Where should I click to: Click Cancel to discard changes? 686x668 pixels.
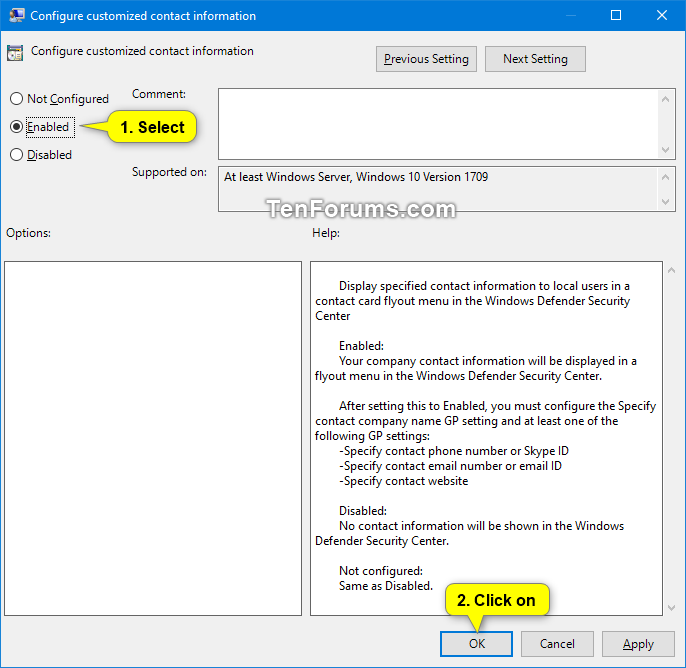(x=557, y=644)
